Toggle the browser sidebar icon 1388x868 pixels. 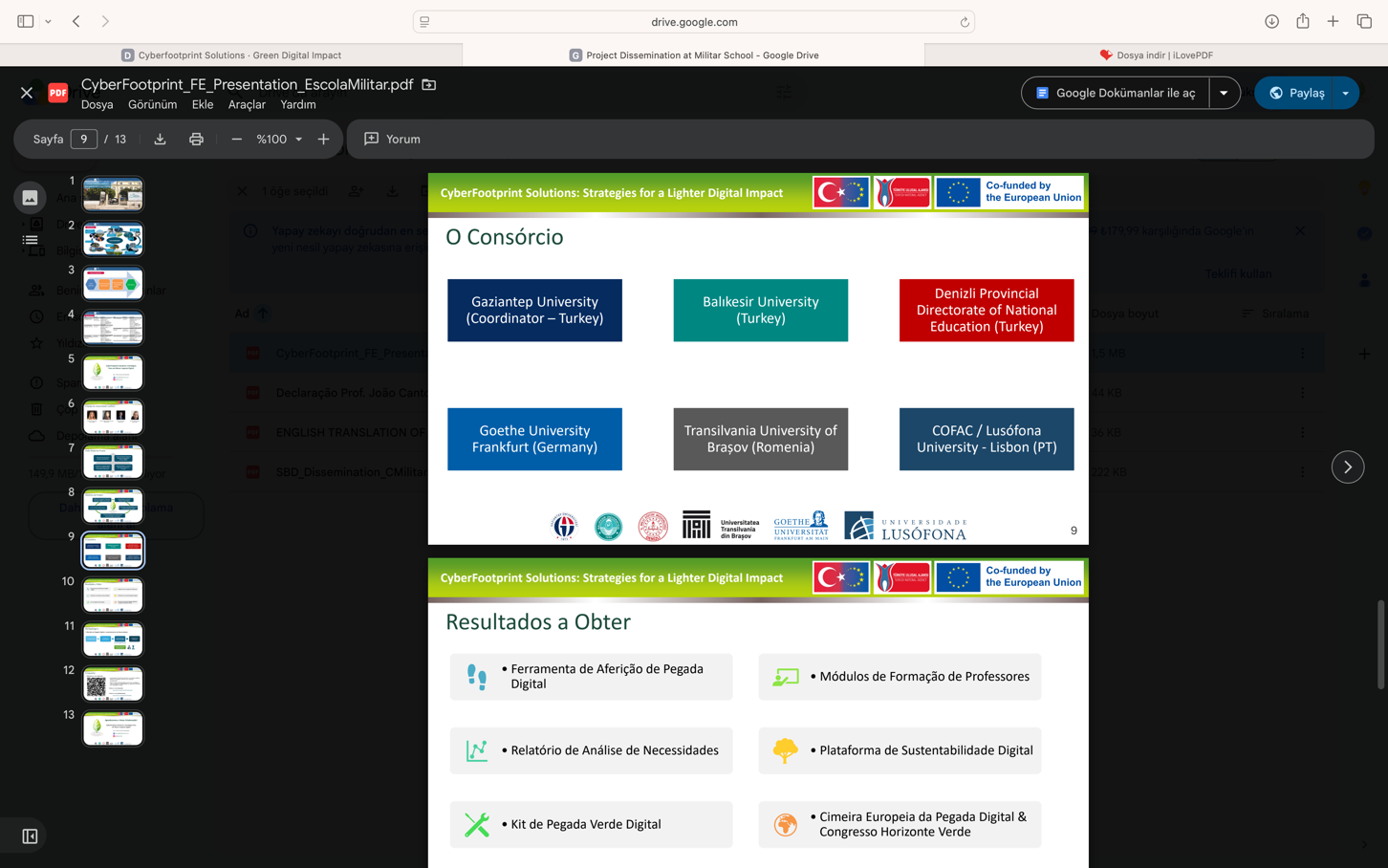coord(26,21)
